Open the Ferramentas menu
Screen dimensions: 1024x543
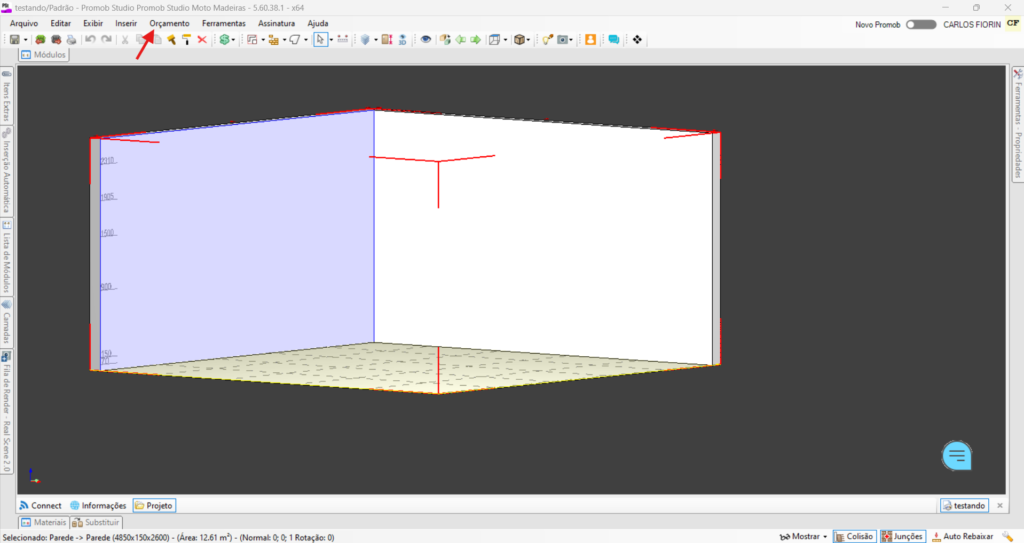223,23
